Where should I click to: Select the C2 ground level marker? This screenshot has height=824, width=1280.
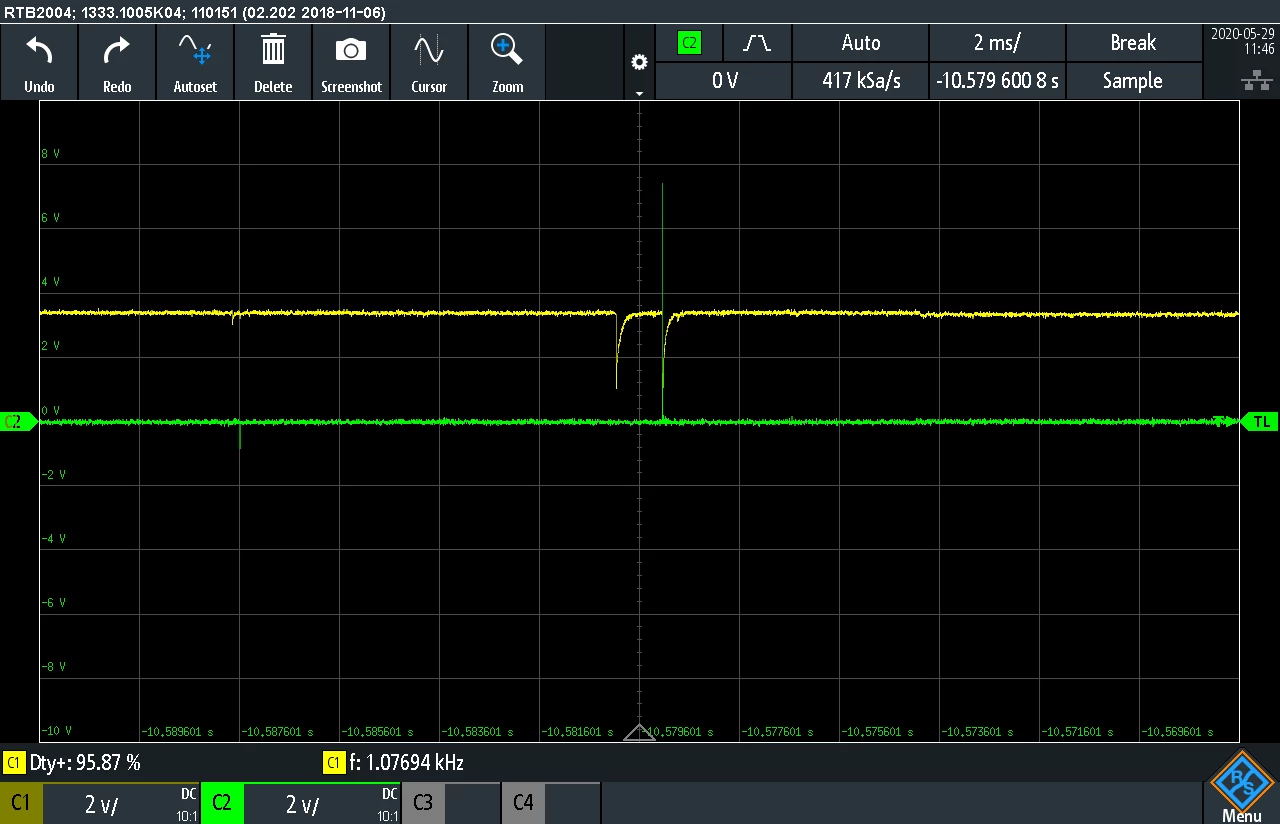(18, 422)
